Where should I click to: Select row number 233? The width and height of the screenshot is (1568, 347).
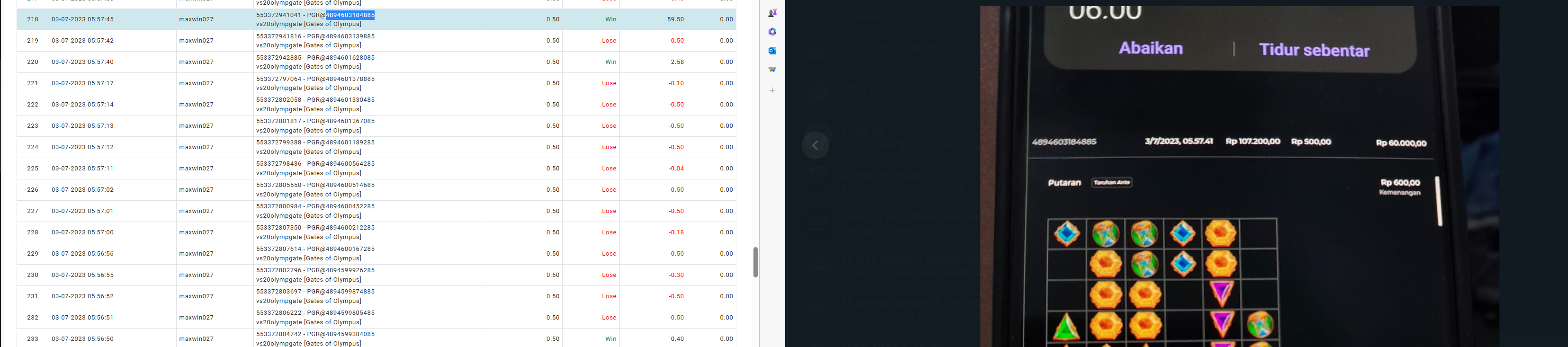point(33,339)
